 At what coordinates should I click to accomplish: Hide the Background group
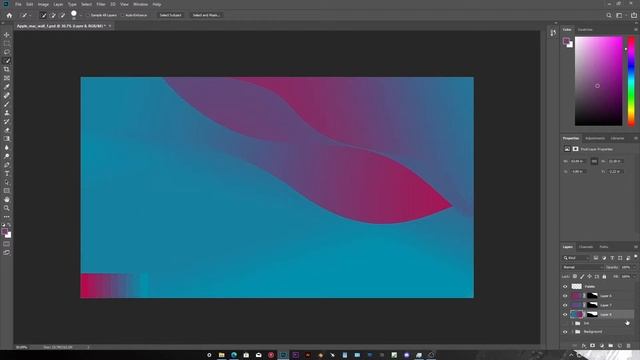565,332
